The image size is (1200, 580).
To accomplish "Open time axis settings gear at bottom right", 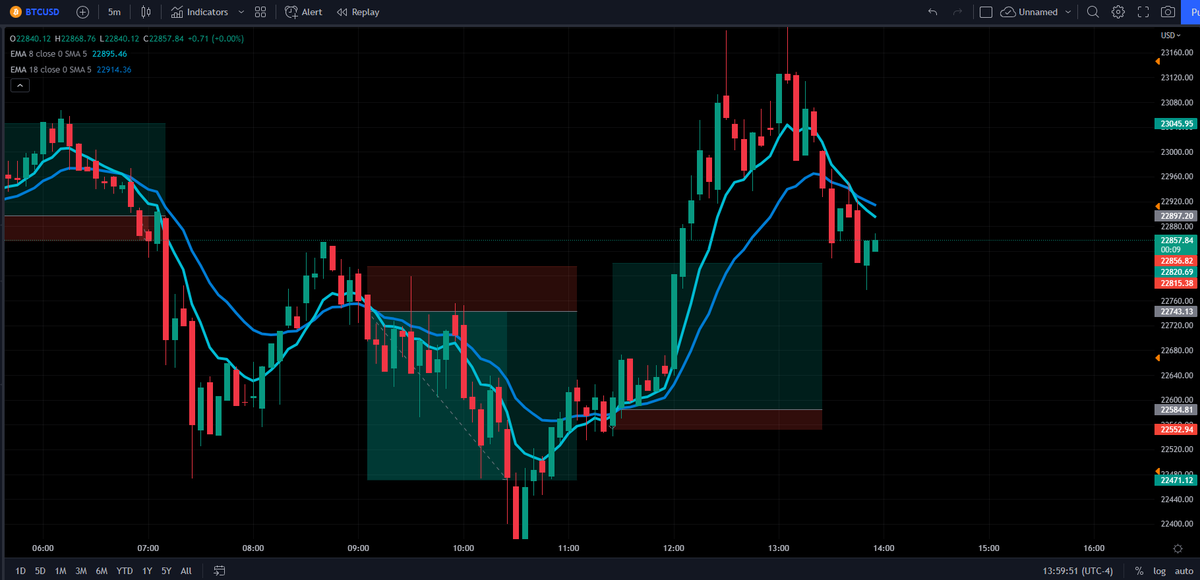I will click(x=1177, y=548).
